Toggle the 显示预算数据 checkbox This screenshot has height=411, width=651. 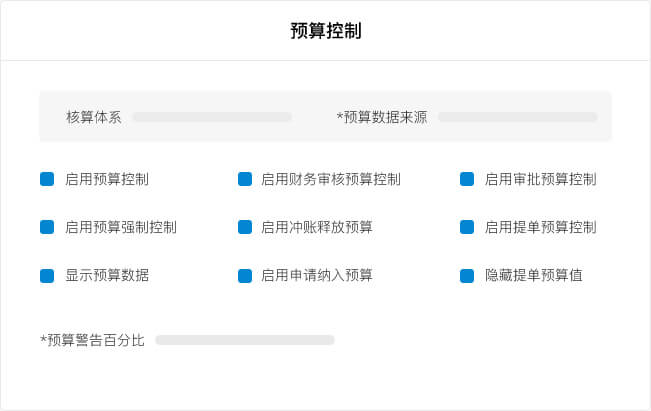(x=47, y=276)
